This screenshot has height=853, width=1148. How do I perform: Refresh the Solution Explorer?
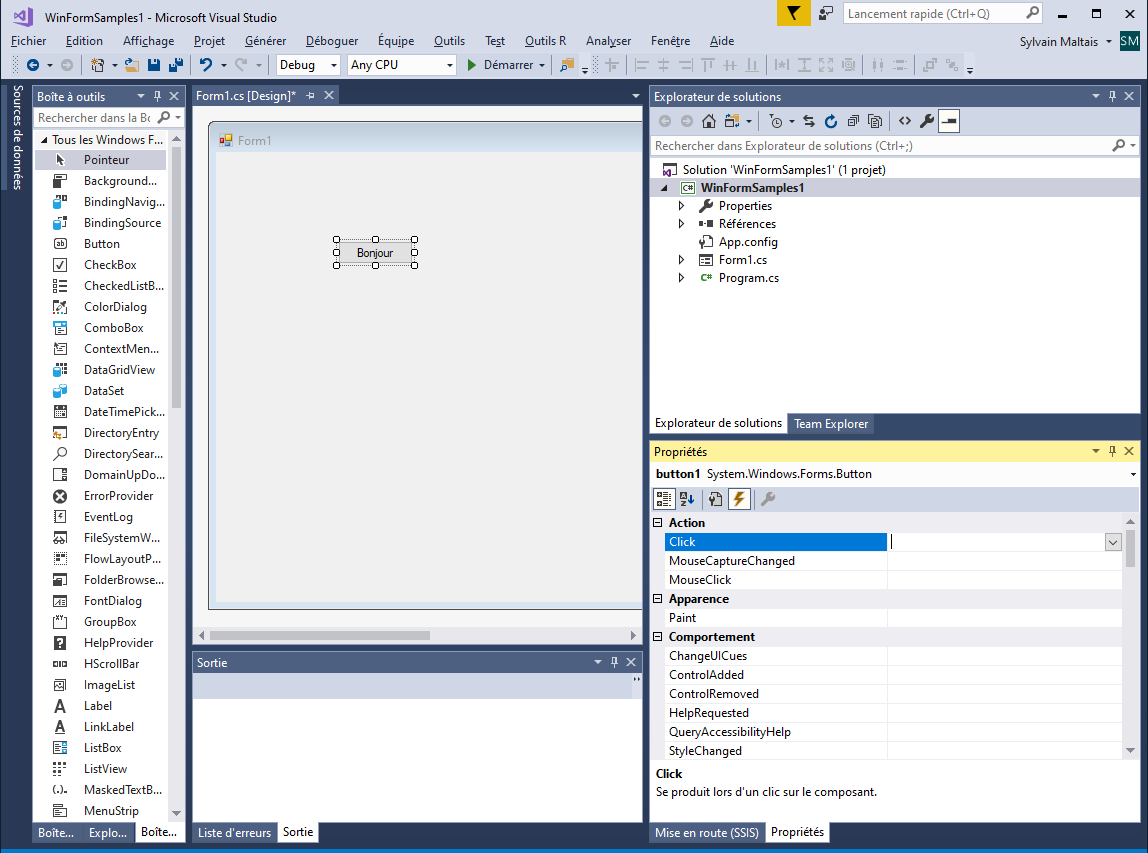[831, 120]
